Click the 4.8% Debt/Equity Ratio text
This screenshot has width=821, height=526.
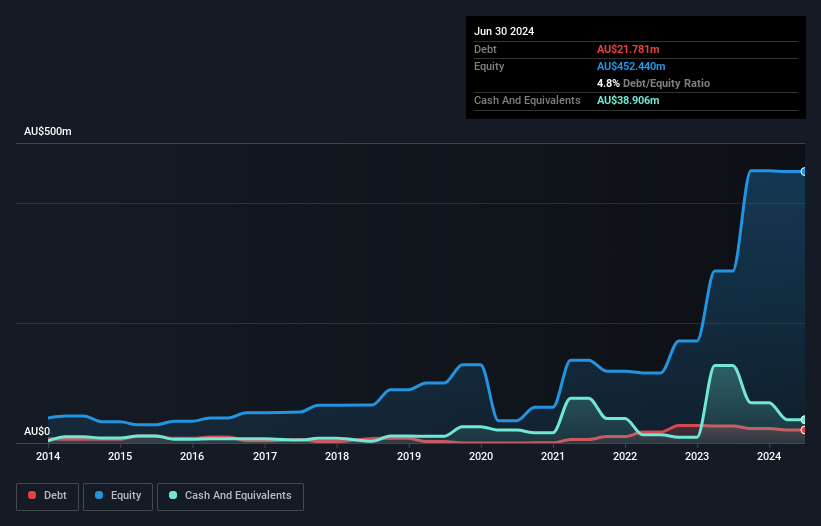tap(653, 83)
